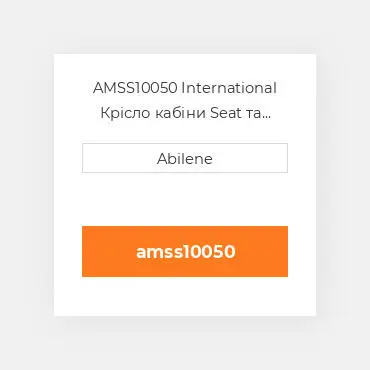Click the blank space between Abilene and the button
The image size is (370, 370).
[185, 199]
